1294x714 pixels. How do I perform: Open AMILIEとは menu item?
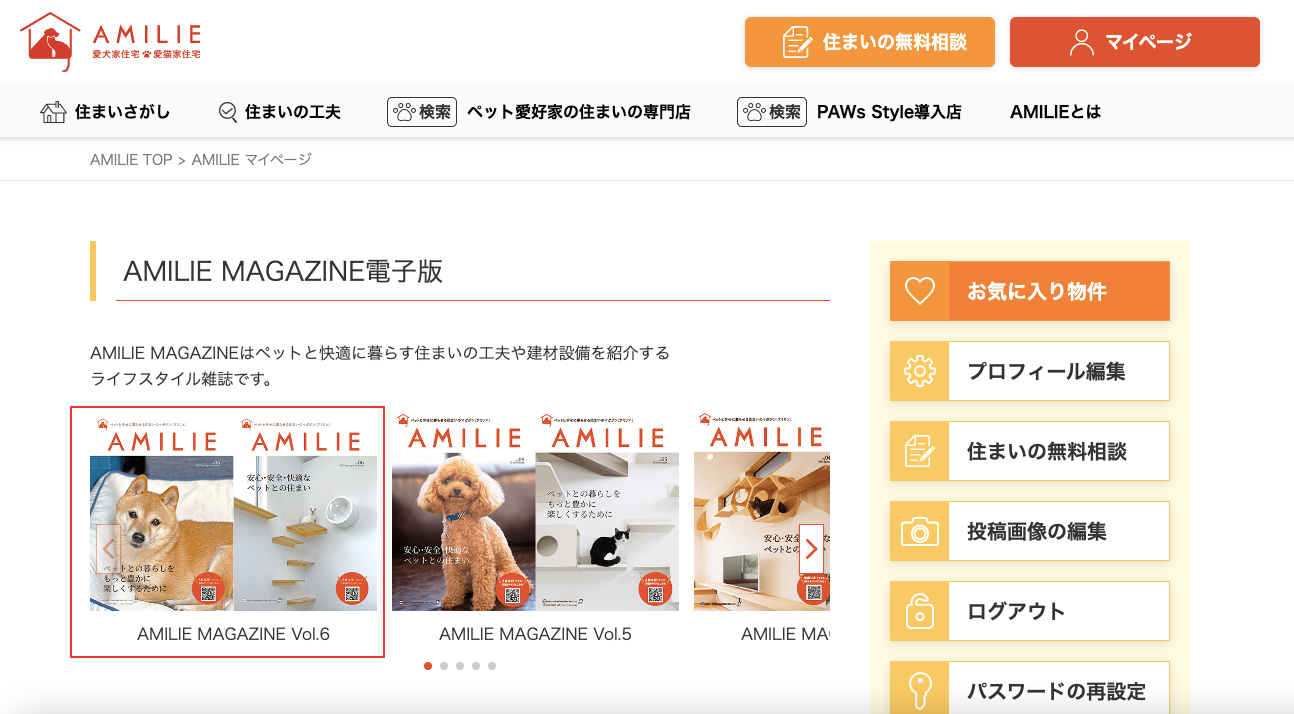pyautogui.click(x=1055, y=112)
